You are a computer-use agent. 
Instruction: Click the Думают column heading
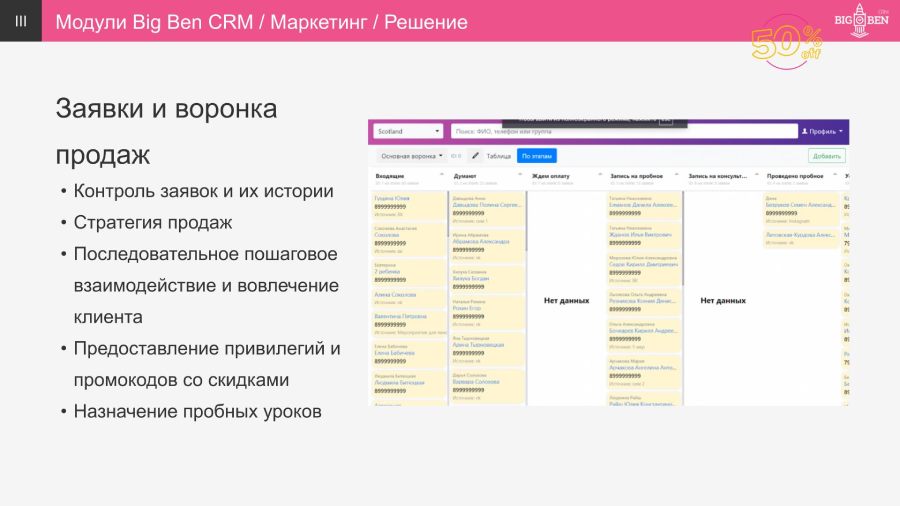(465, 176)
